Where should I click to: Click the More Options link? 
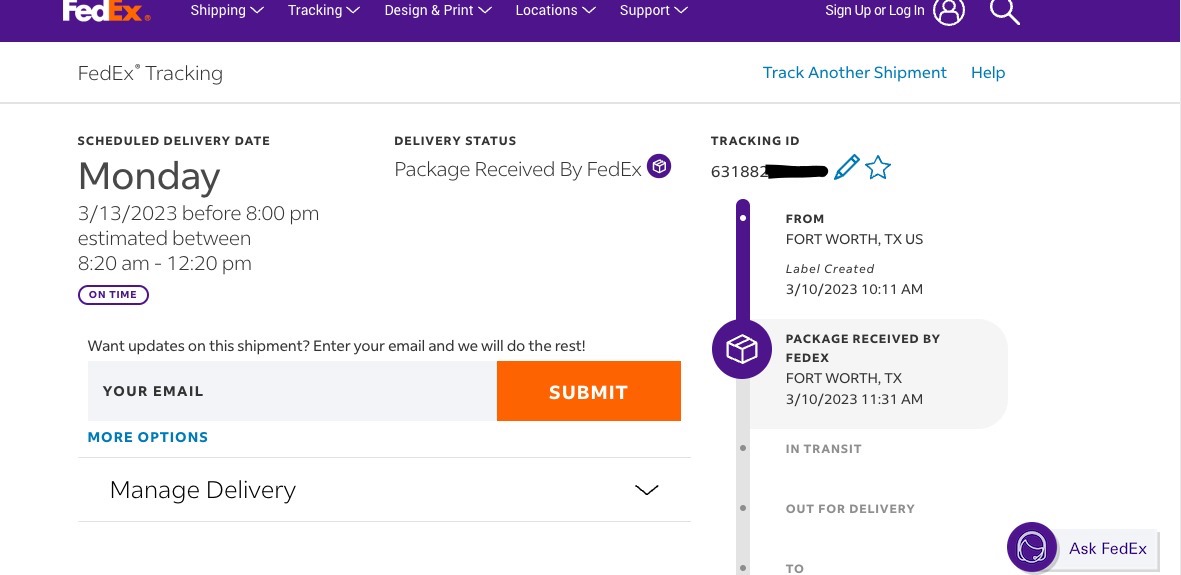click(148, 437)
